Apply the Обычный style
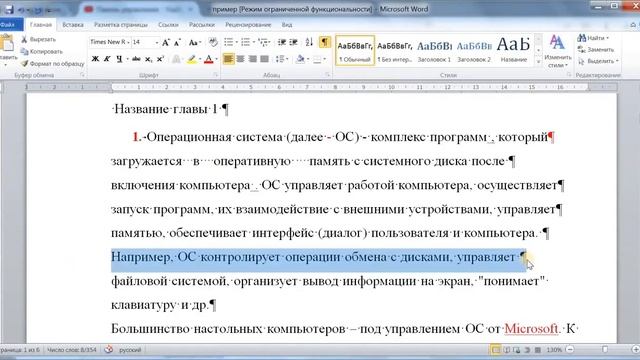 [x=355, y=51]
